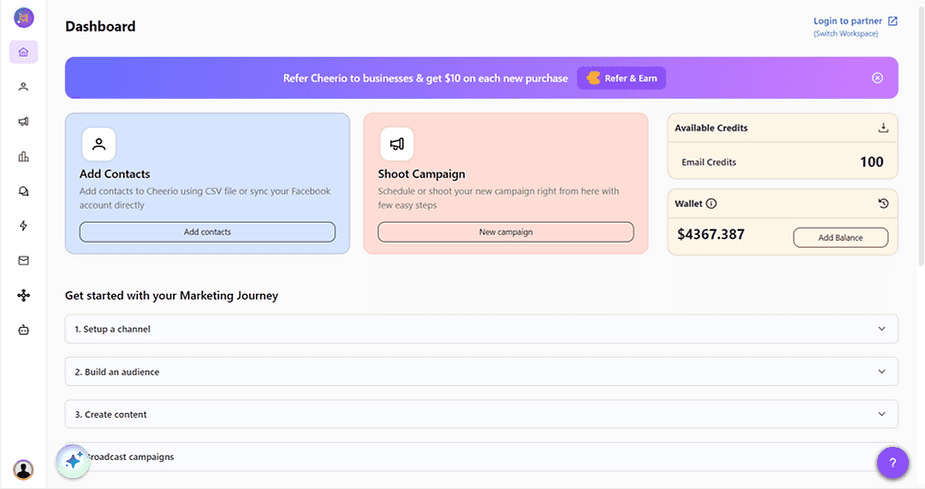Open Analytics bar chart sidebar icon
Viewport: 925px width, 489px height.
[x=24, y=156]
